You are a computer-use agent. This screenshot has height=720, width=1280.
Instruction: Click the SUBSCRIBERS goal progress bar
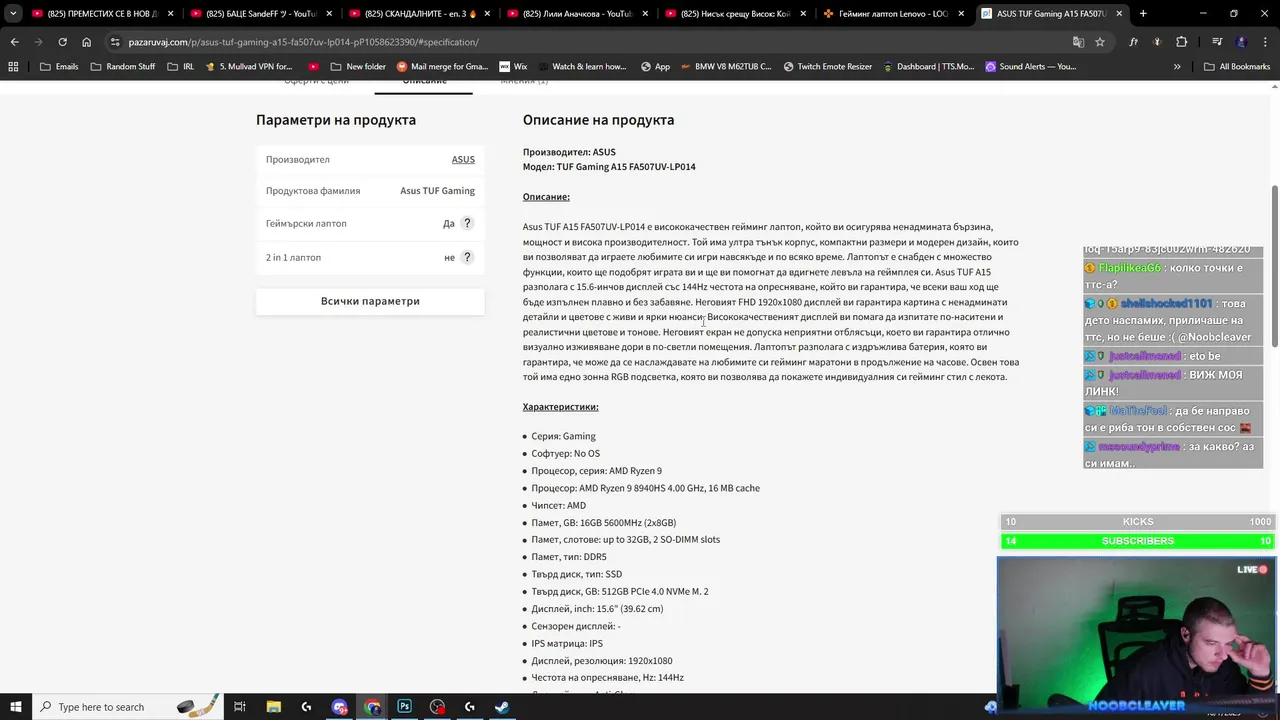point(1137,541)
